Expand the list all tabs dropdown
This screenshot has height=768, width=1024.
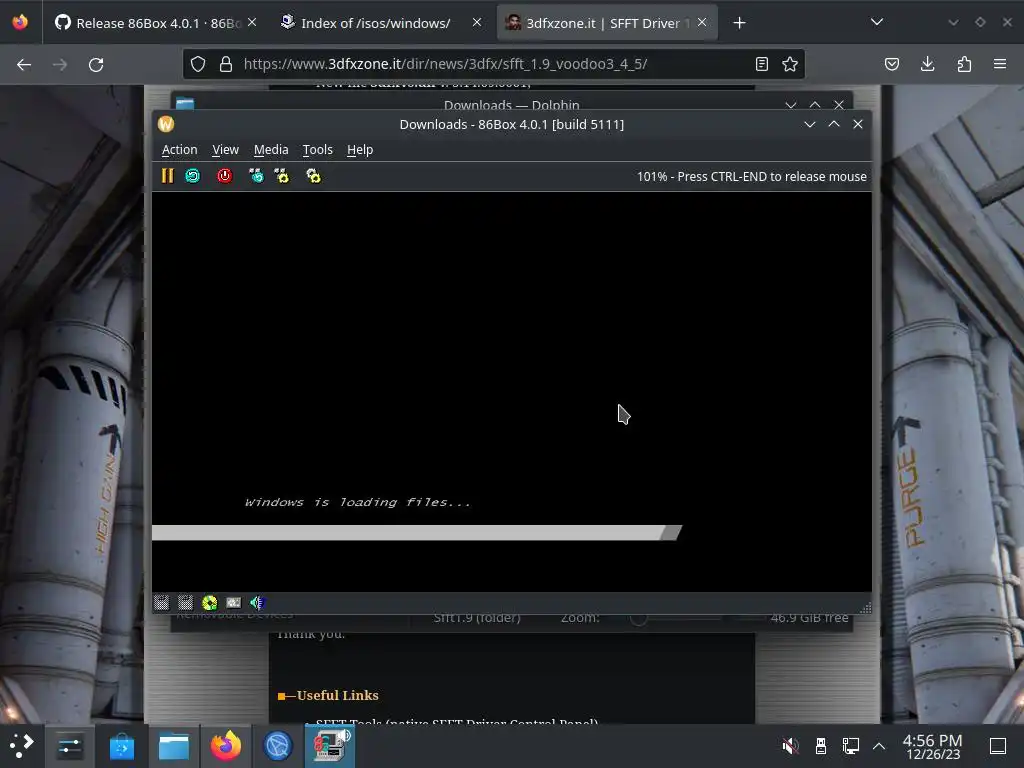(877, 22)
